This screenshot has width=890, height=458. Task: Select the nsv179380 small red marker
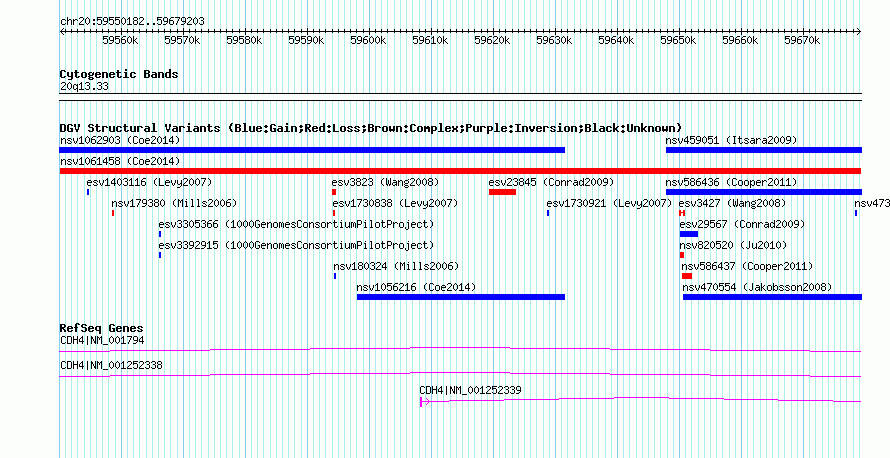113,213
